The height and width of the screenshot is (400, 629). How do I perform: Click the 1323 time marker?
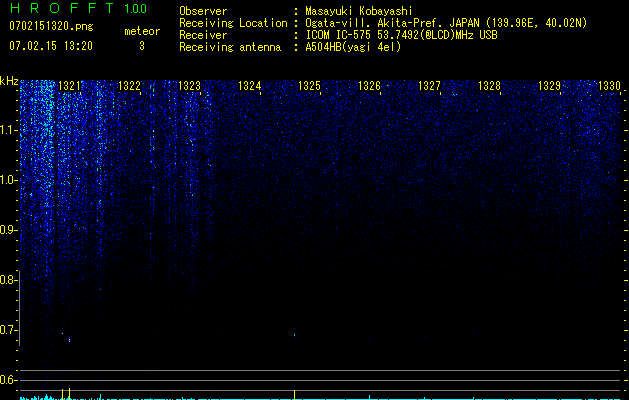189,86
